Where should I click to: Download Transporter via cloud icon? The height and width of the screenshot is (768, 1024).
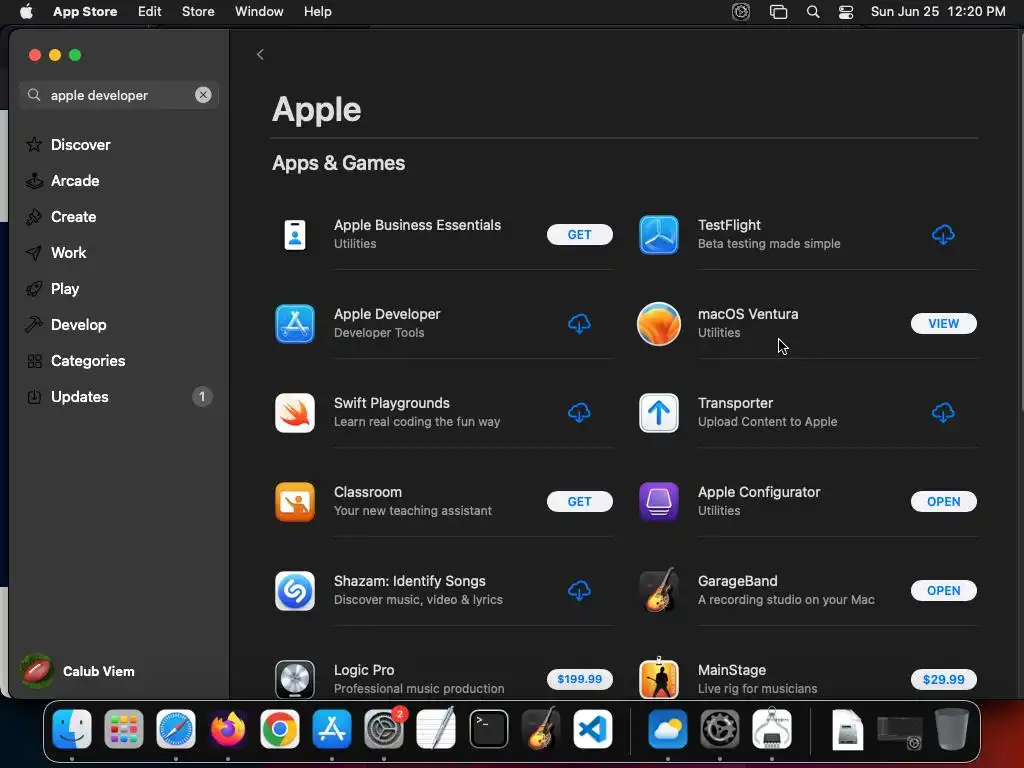[x=943, y=413]
